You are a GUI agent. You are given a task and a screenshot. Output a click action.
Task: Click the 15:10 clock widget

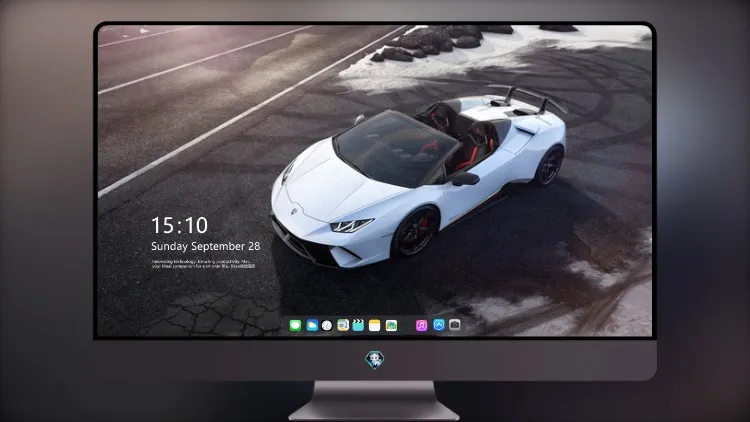pyautogui.click(x=179, y=225)
